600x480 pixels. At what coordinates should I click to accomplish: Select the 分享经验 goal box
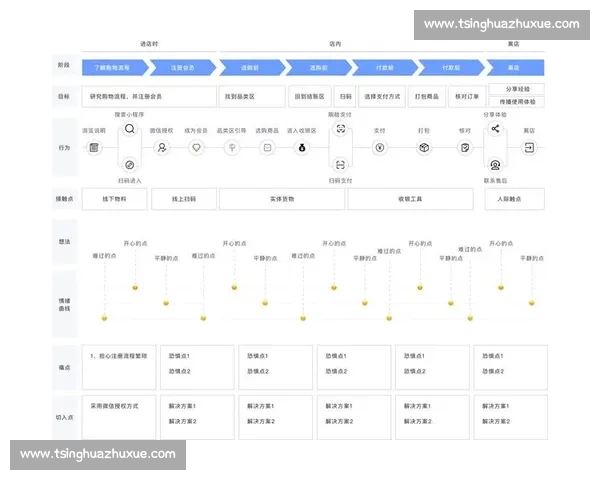[517, 89]
